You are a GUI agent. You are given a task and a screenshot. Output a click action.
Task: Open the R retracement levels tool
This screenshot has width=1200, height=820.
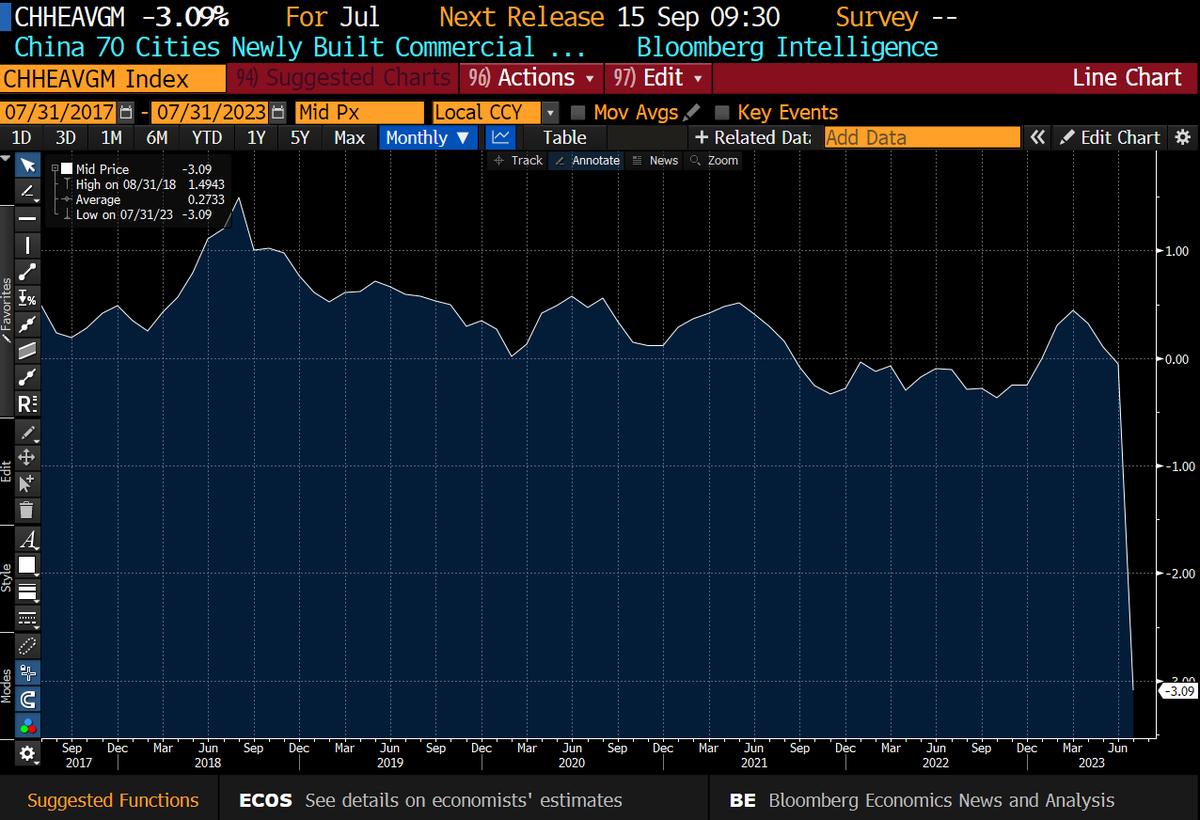pyautogui.click(x=27, y=404)
